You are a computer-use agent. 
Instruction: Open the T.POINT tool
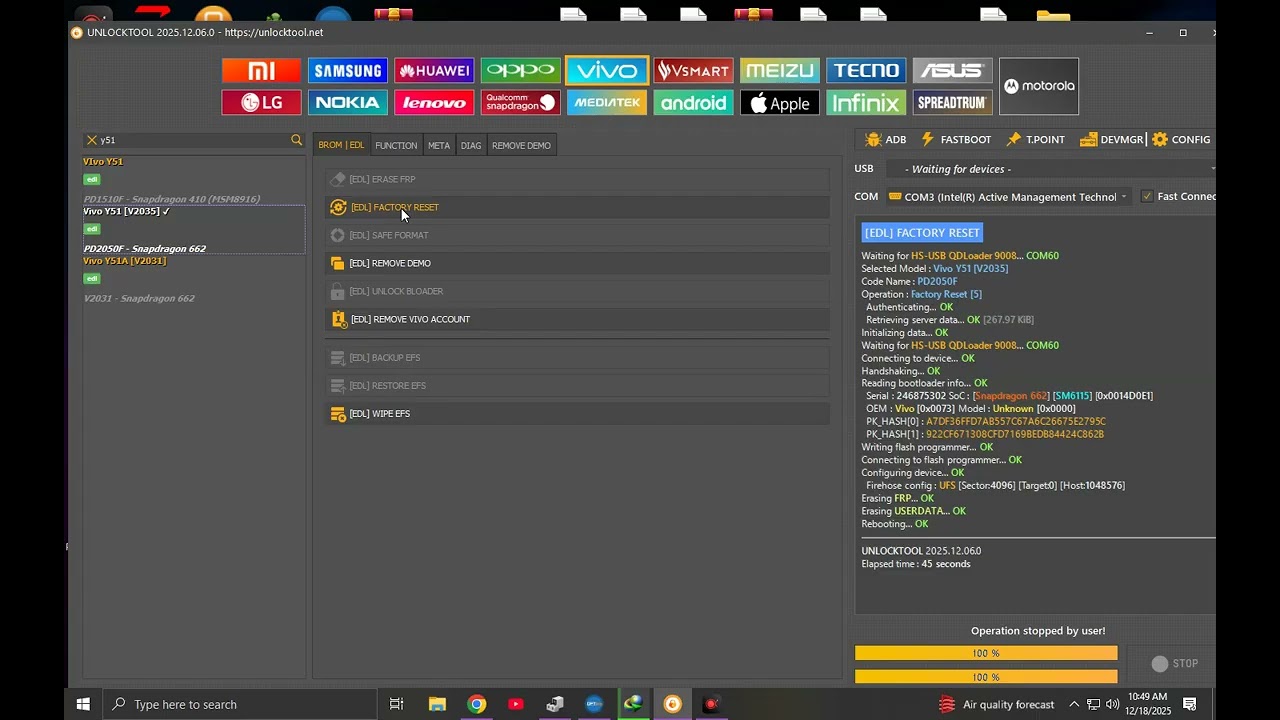(x=1036, y=140)
